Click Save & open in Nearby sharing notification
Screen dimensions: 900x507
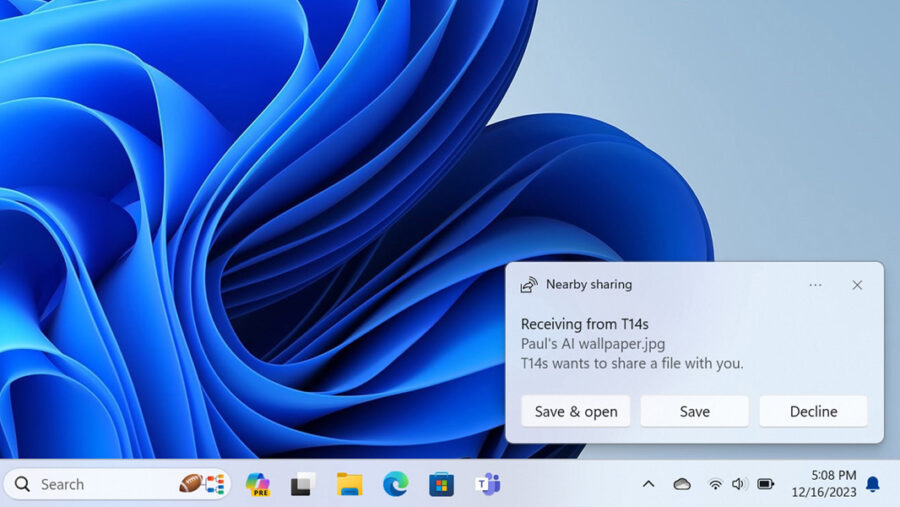tap(576, 411)
